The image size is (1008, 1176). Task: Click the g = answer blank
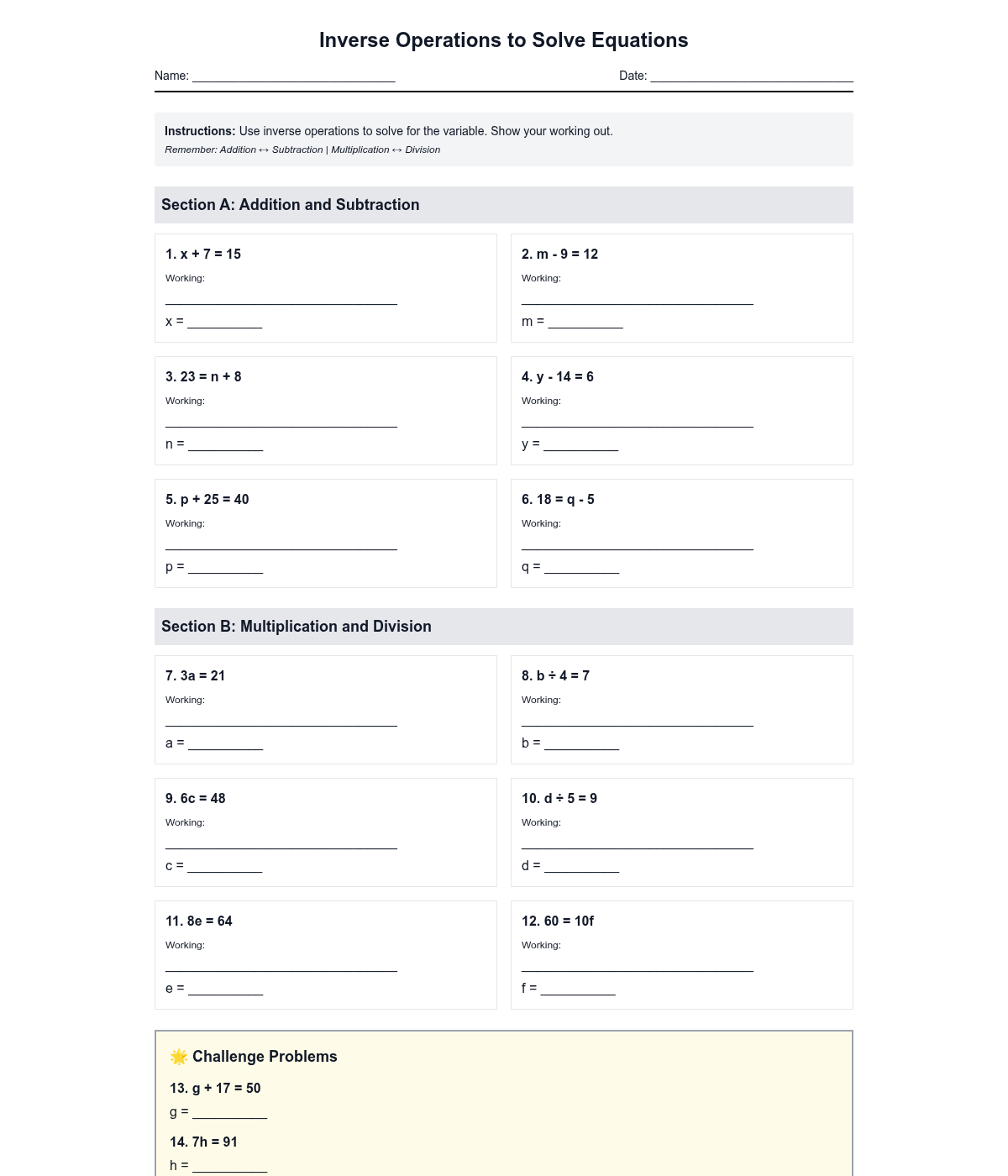click(229, 1112)
